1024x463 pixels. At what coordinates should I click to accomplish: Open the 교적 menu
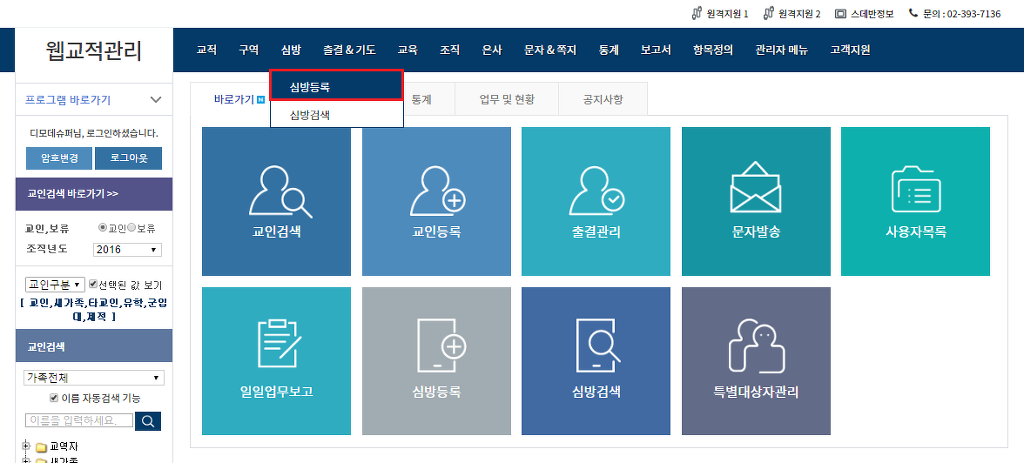coord(206,50)
